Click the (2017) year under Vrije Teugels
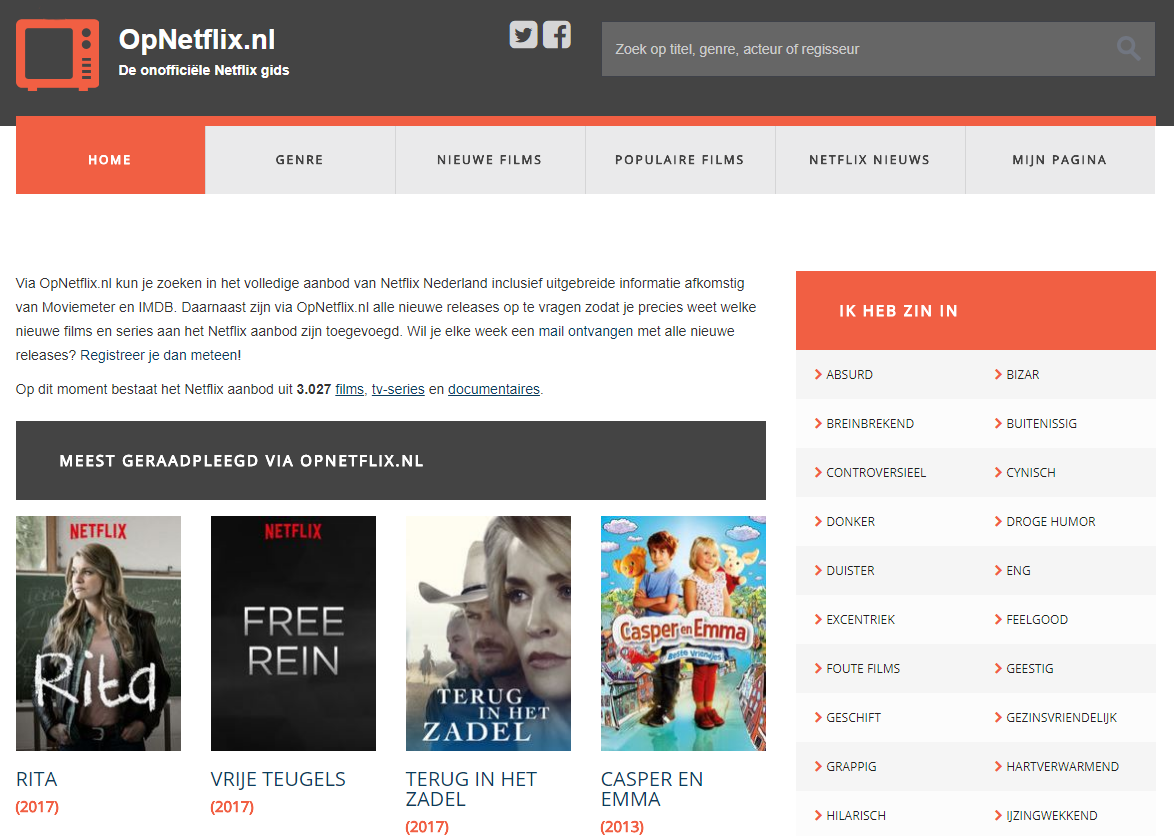The width and height of the screenshot is (1174, 836). [x=232, y=807]
